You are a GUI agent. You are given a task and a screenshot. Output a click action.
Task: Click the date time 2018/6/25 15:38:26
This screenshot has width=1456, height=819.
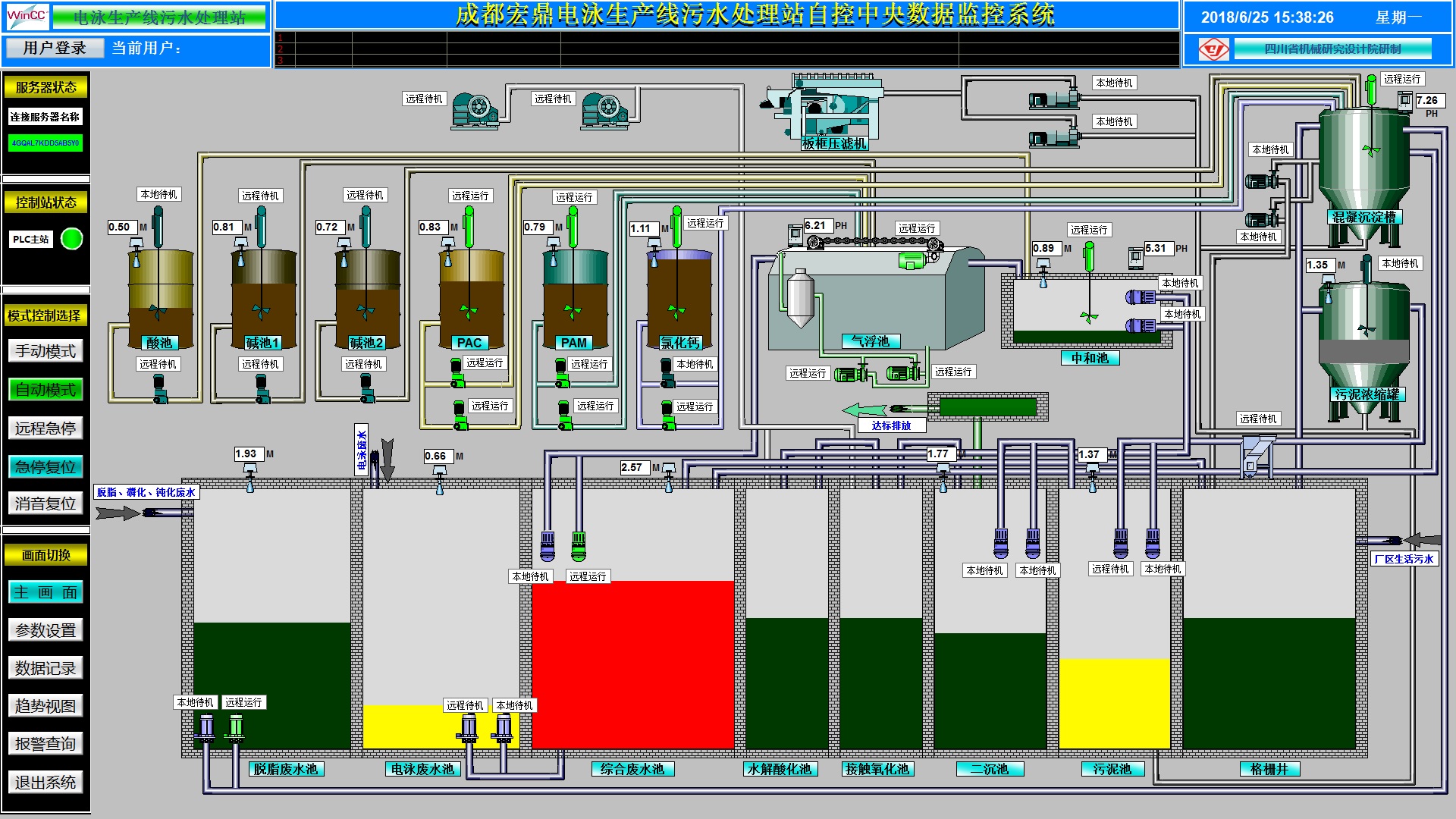(1267, 17)
